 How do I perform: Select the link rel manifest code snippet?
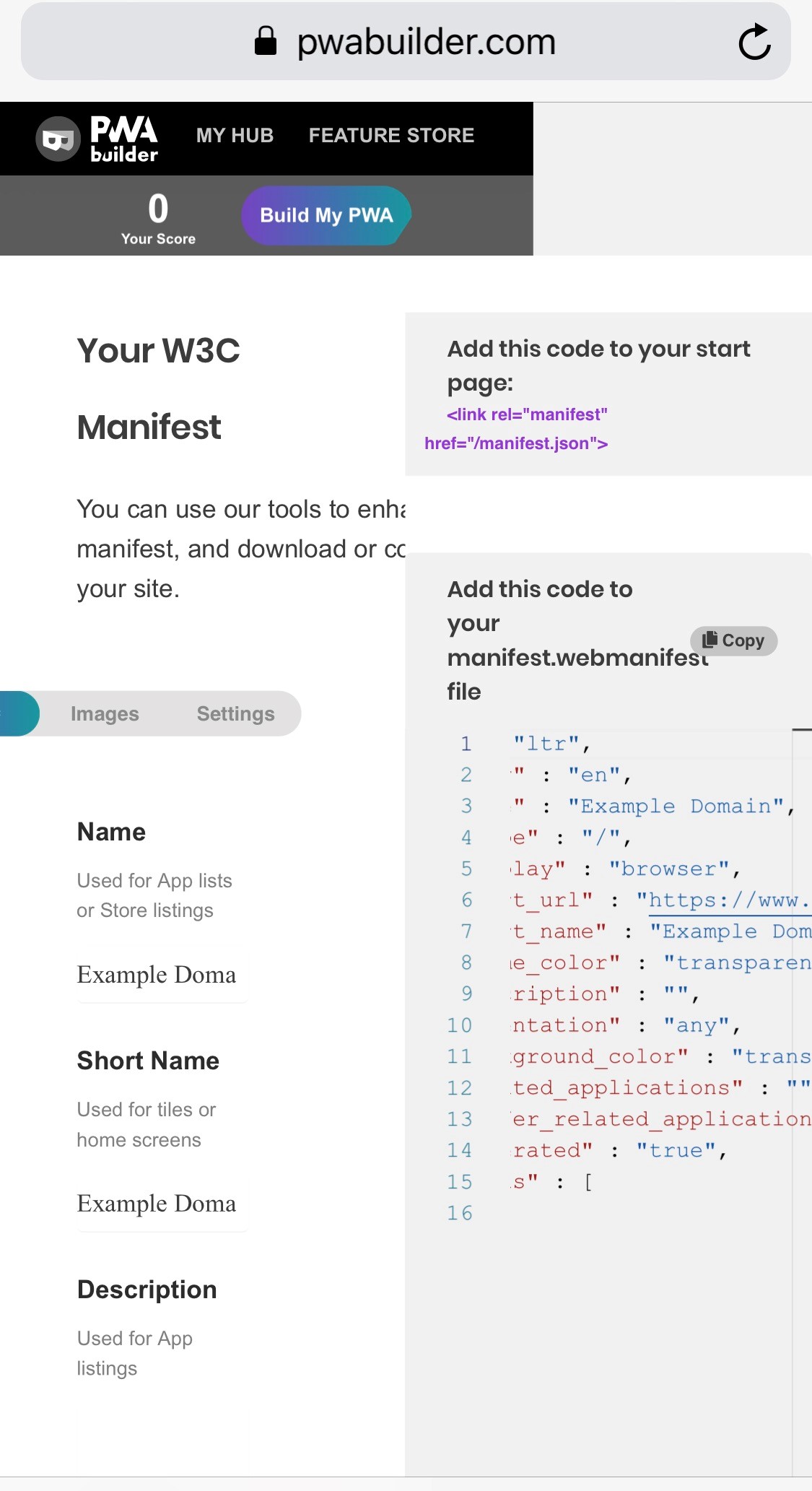(516, 429)
